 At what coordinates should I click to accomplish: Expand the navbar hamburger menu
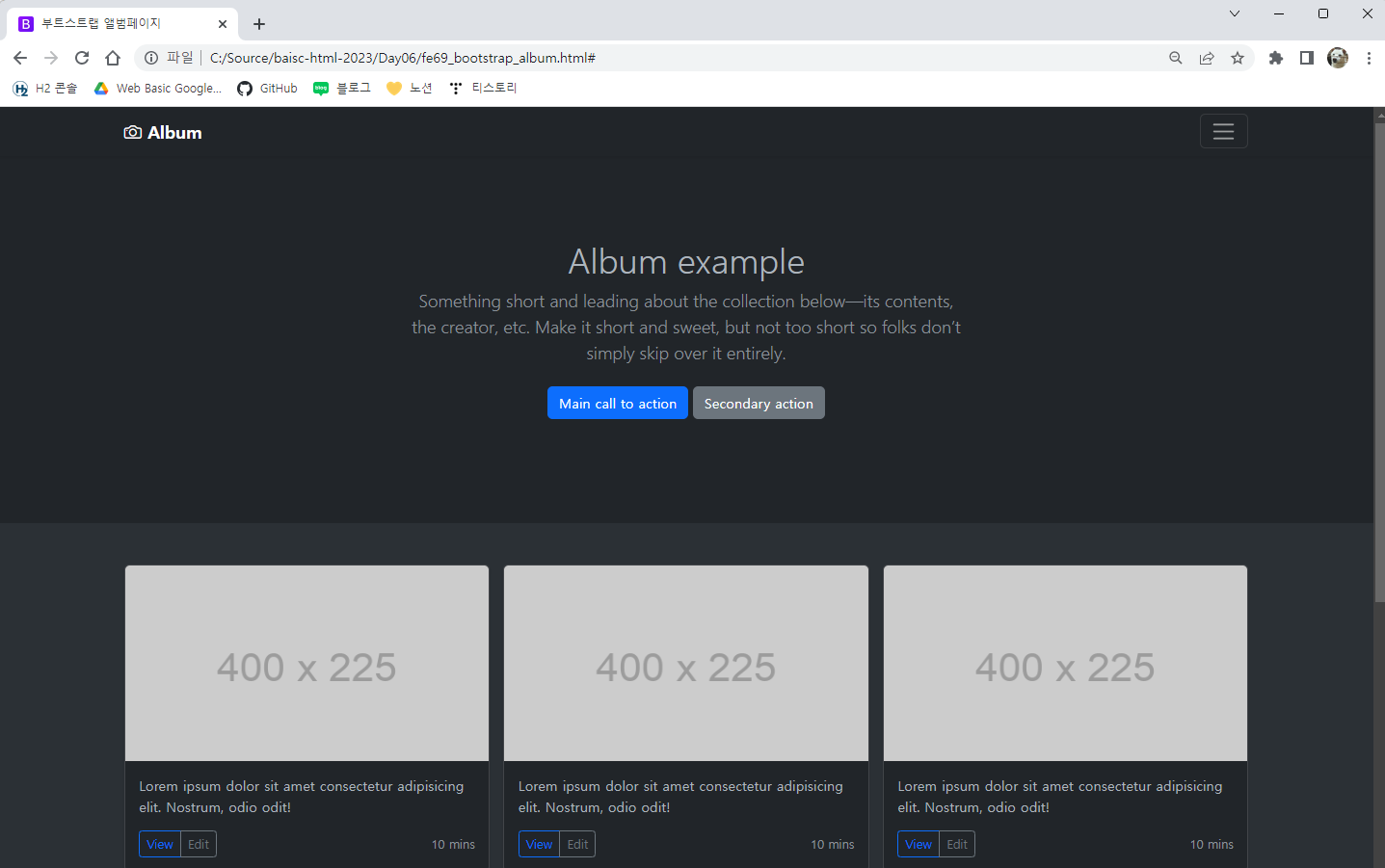point(1223,132)
